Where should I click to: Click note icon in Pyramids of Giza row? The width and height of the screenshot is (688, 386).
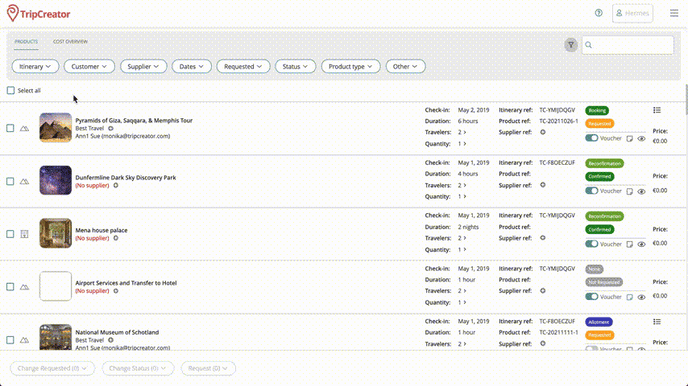coord(629,139)
